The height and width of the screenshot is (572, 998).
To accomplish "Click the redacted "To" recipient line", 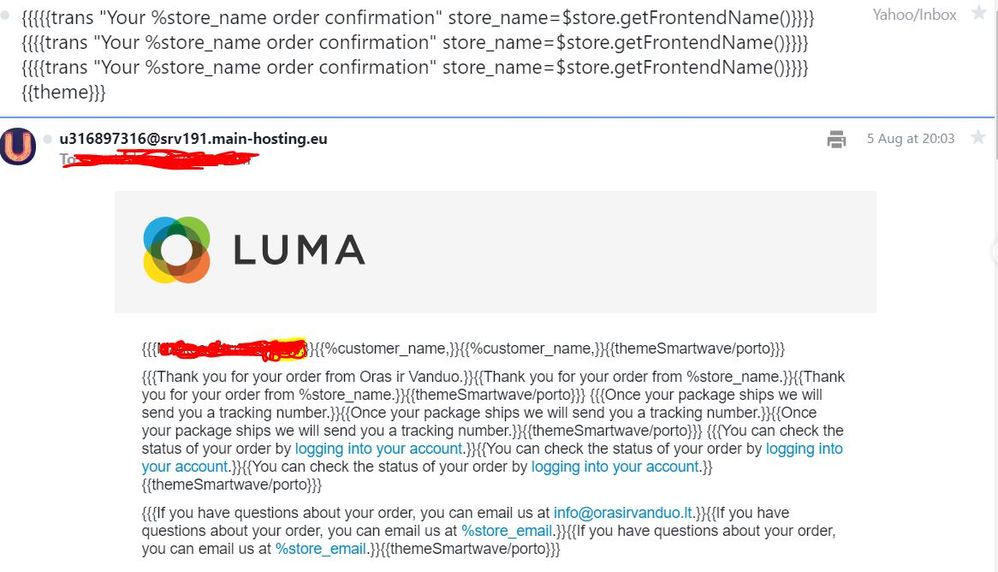I will [160, 160].
